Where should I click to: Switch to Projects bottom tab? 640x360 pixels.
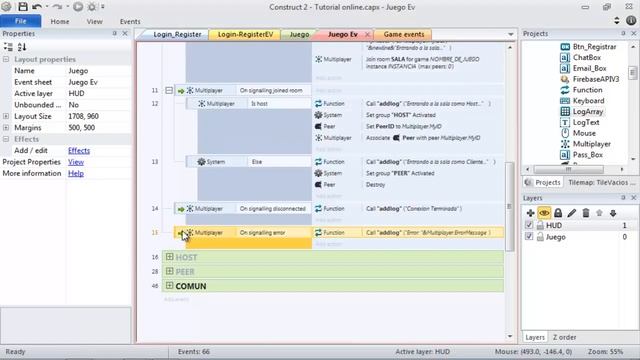pyautogui.click(x=543, y=182)
